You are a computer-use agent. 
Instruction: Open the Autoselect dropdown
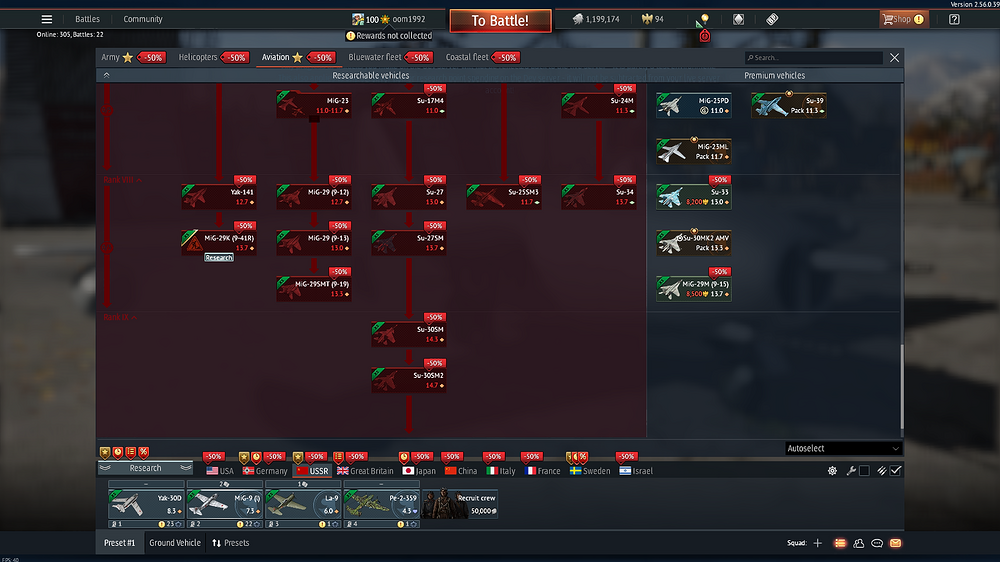coord(843,448)
